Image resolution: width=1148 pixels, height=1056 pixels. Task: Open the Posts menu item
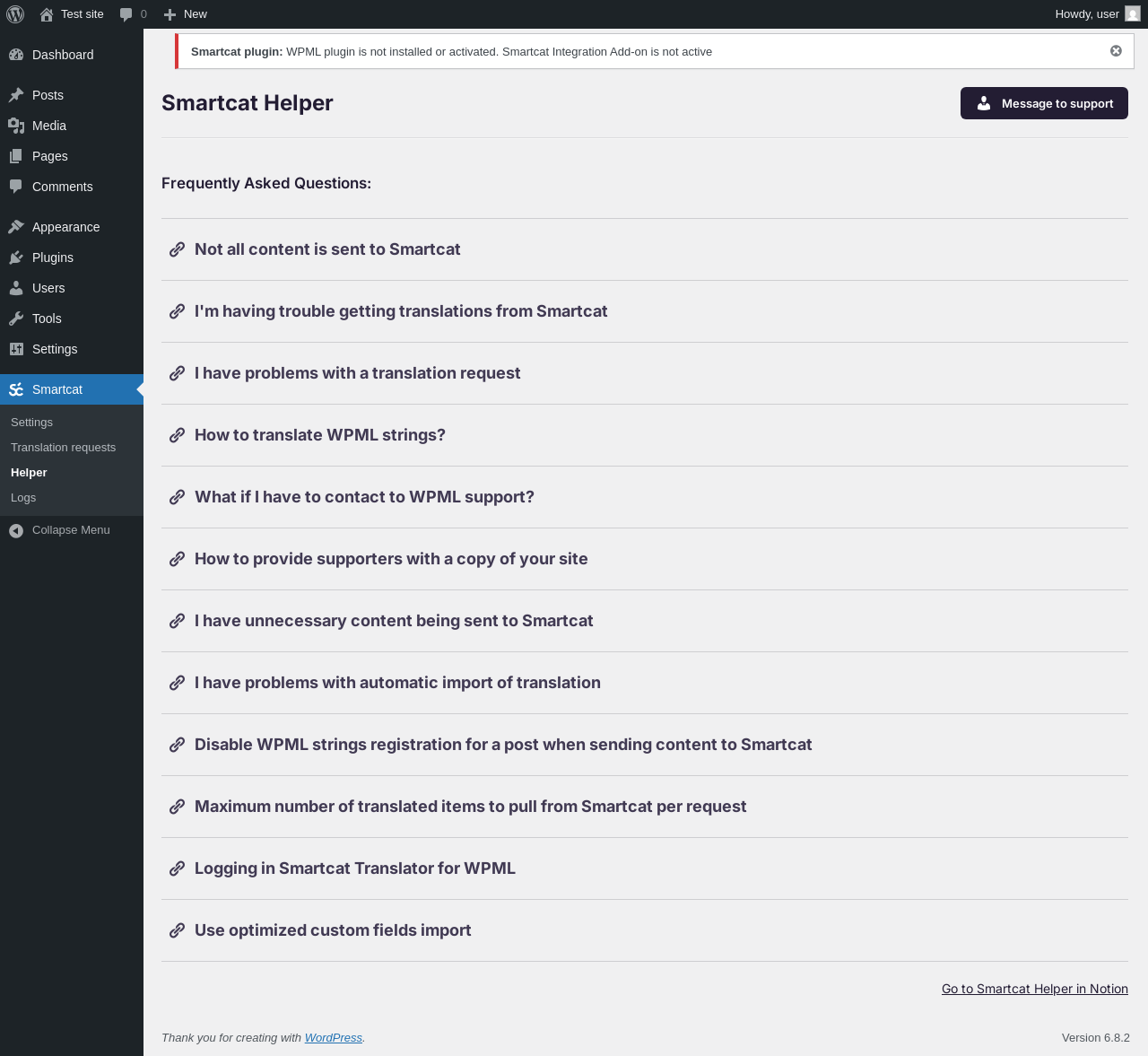click(72, 95)
